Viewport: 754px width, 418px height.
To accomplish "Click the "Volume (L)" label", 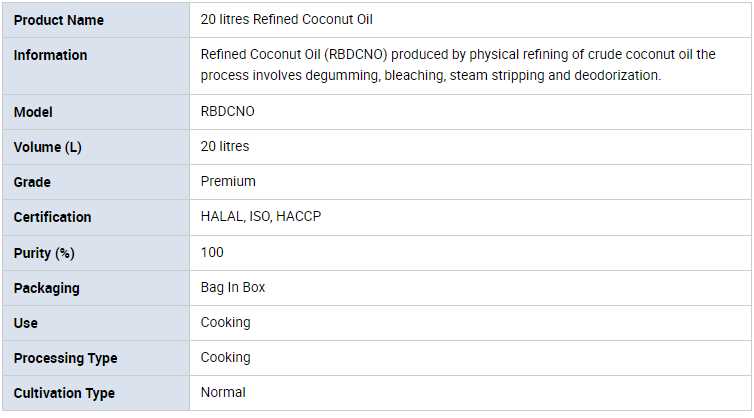I will tap(47, 147).
